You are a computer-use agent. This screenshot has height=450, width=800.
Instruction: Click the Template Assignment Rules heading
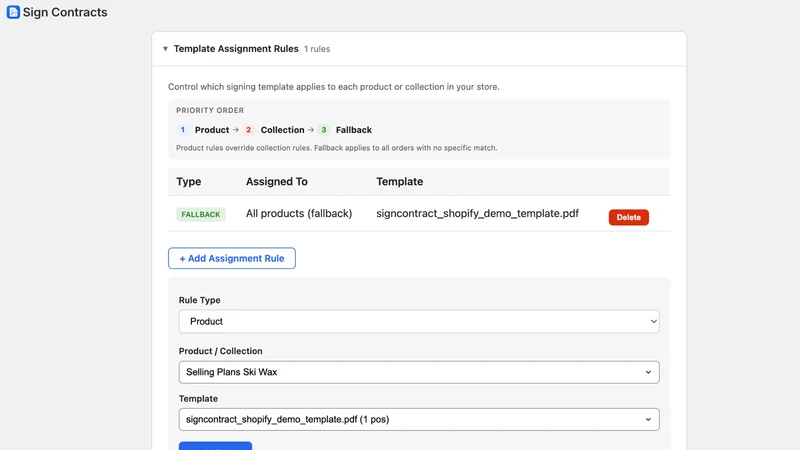click(x=236, y=49)
